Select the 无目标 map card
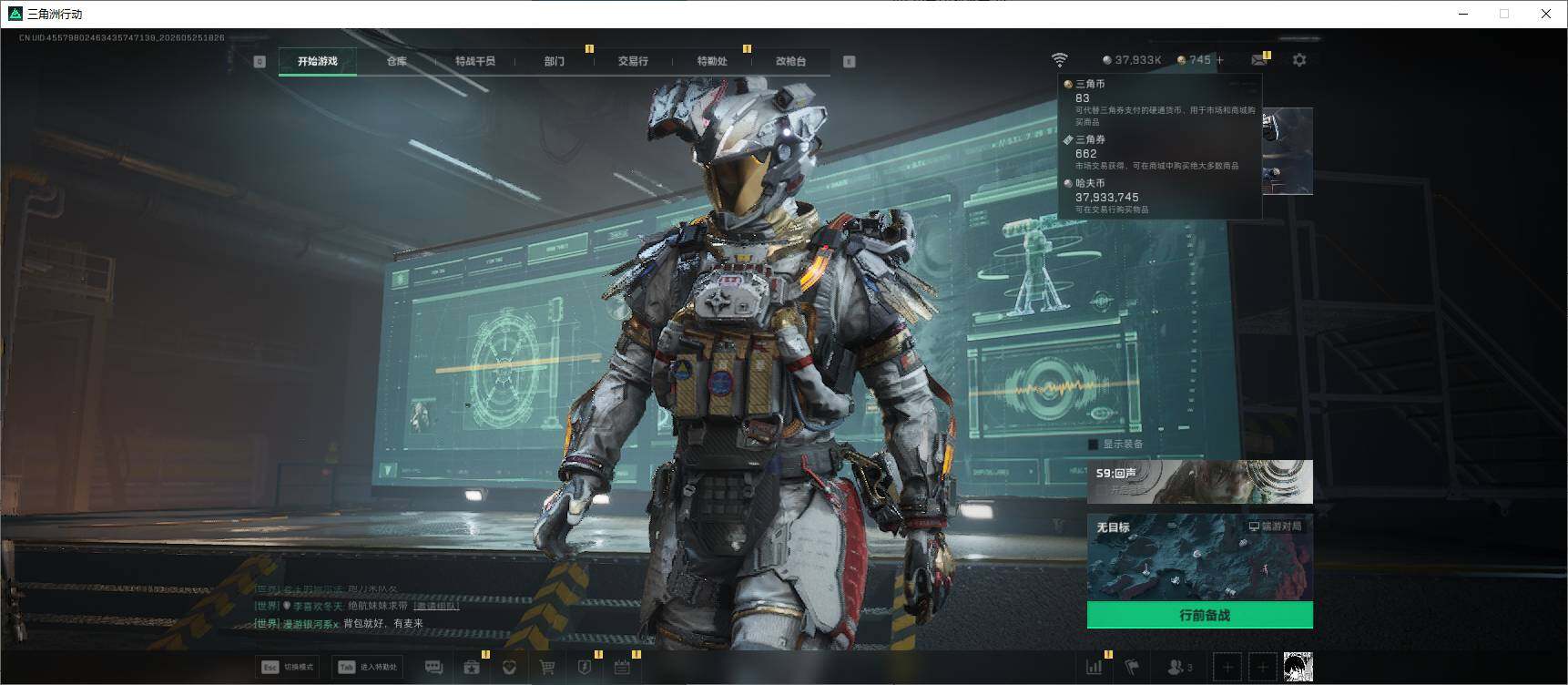The width and height of the screenshot is (1568, 685). 1200,557
